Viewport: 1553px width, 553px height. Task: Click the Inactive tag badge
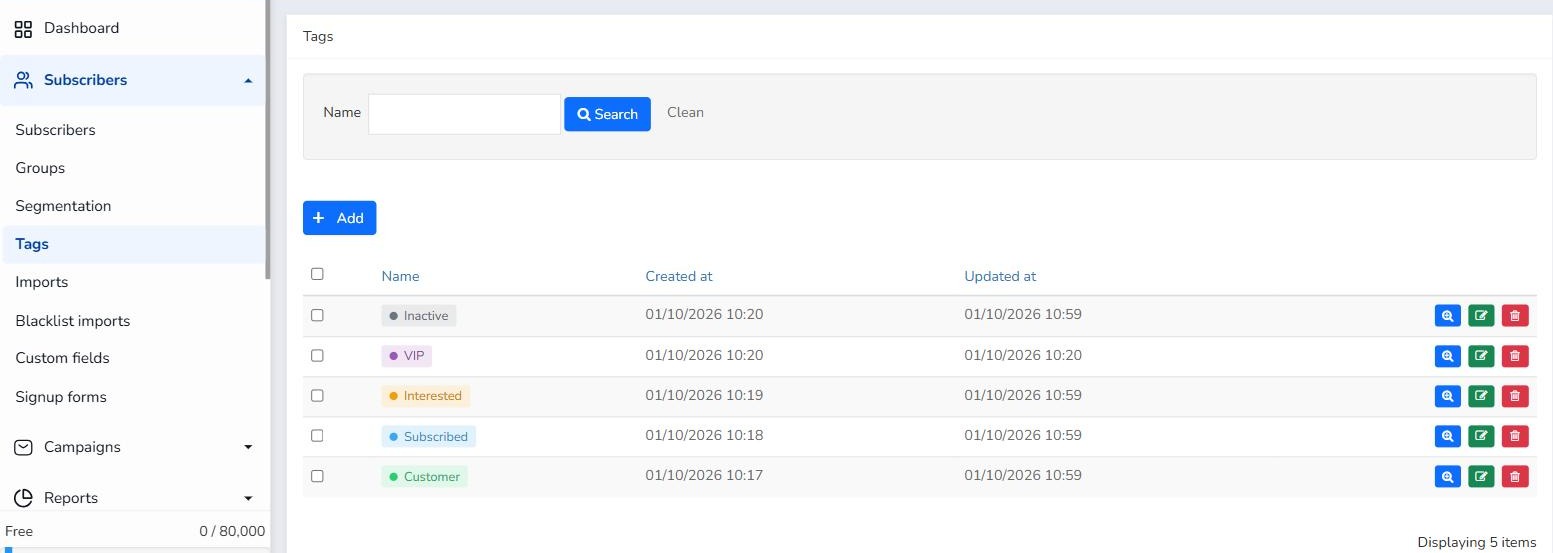(419, 316)
